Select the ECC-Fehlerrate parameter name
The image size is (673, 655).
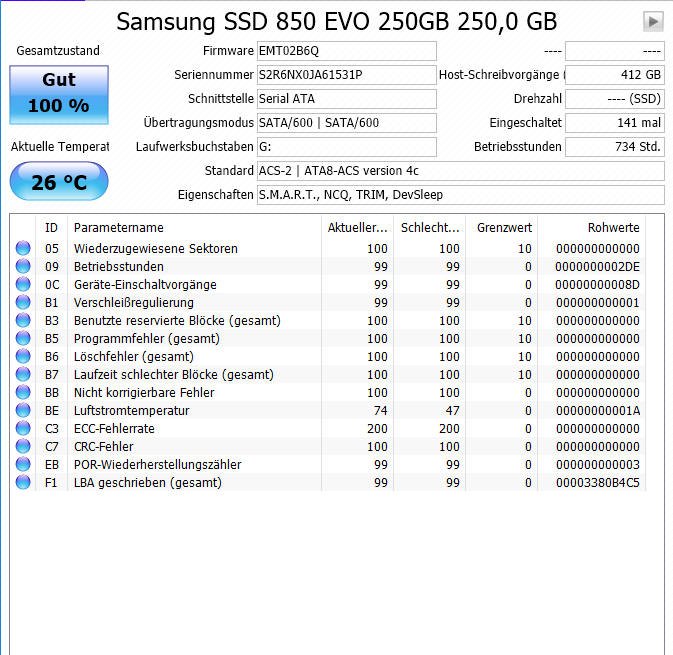coord(114,429)
